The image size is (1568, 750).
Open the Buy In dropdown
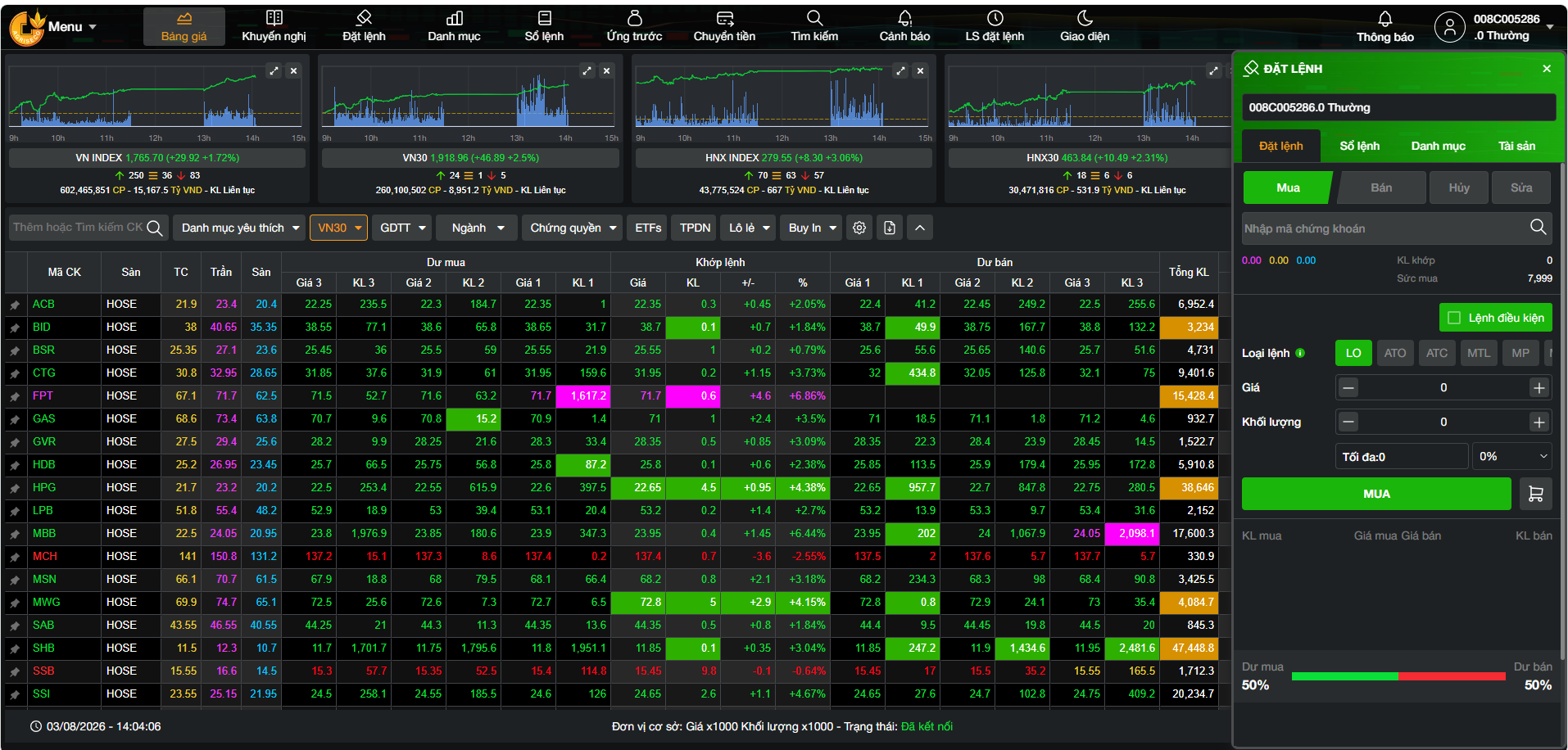[812, 228]
